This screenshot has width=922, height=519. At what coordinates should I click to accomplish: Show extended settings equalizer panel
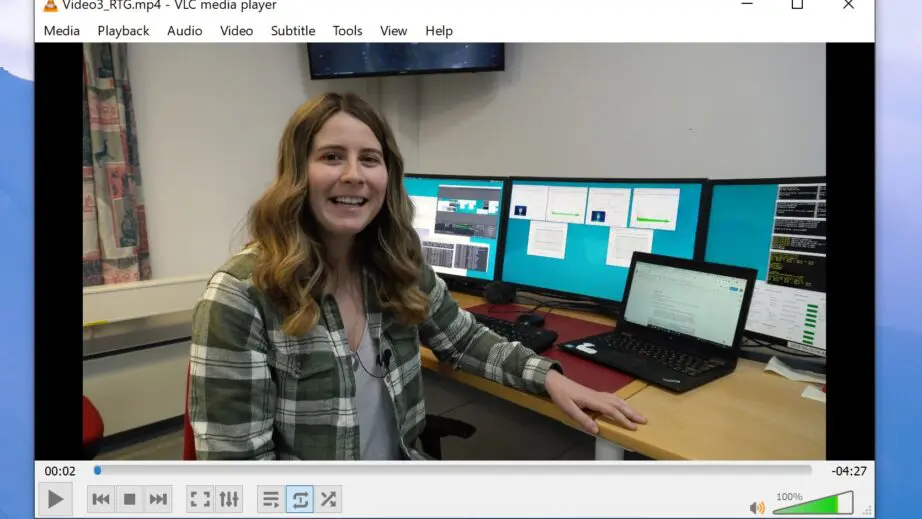click(229, 499)
